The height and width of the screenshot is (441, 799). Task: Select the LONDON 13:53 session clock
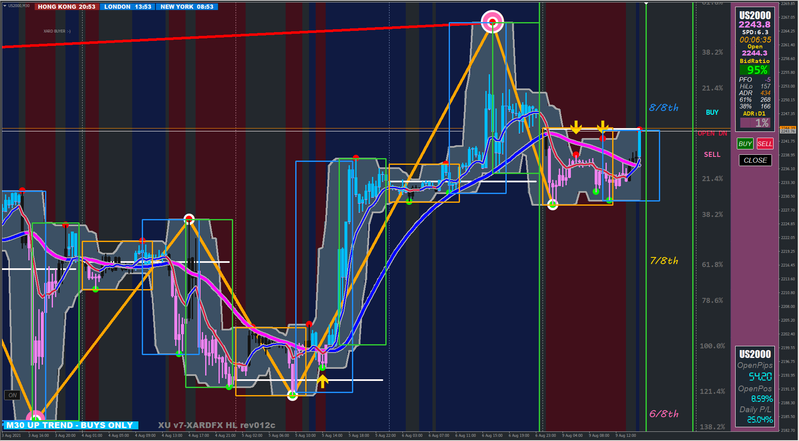click(127, 7)
